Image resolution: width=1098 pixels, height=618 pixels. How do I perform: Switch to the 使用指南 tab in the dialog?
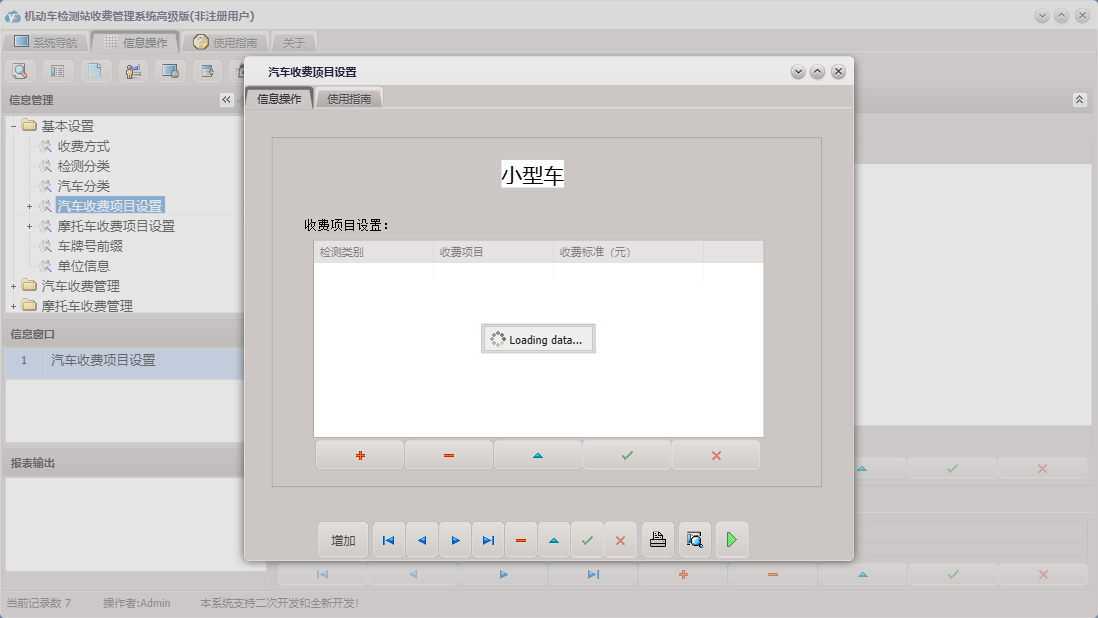click(x=350, y=98)
